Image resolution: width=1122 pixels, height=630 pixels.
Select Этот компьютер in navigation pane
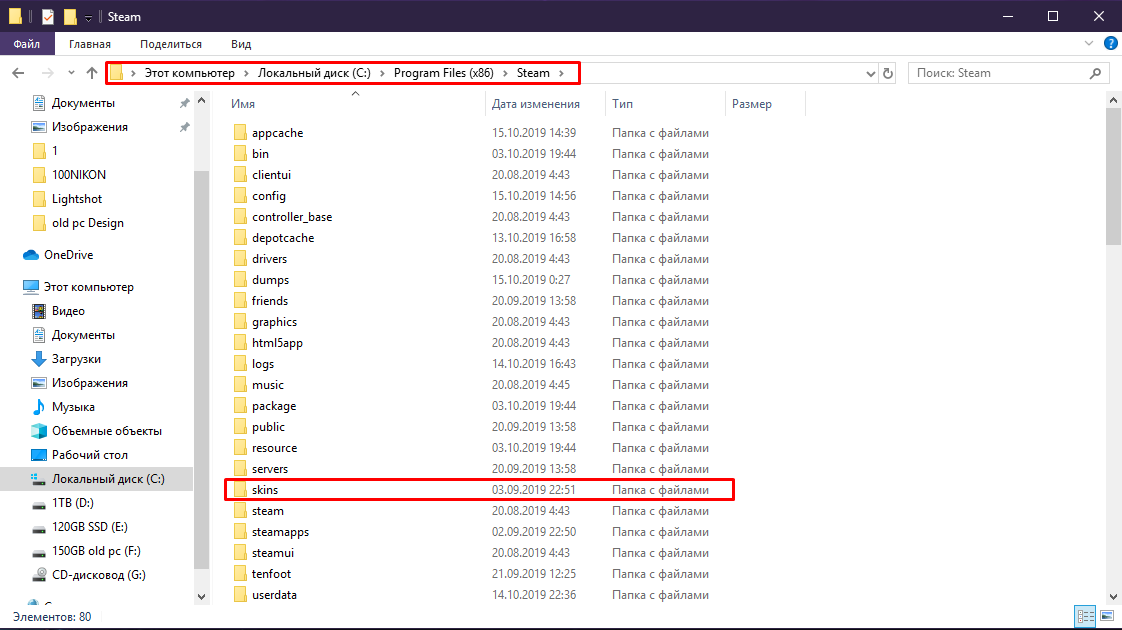click(x=89, y=287)
